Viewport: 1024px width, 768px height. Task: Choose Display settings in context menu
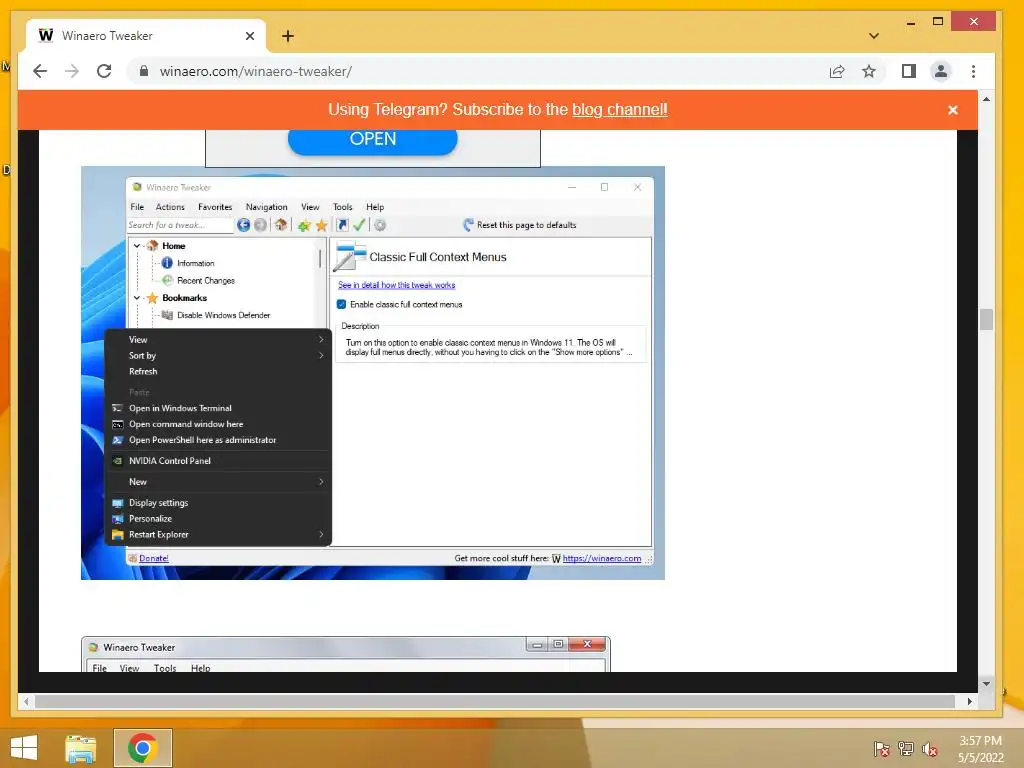pyautogui.click(x=218, y=503)
